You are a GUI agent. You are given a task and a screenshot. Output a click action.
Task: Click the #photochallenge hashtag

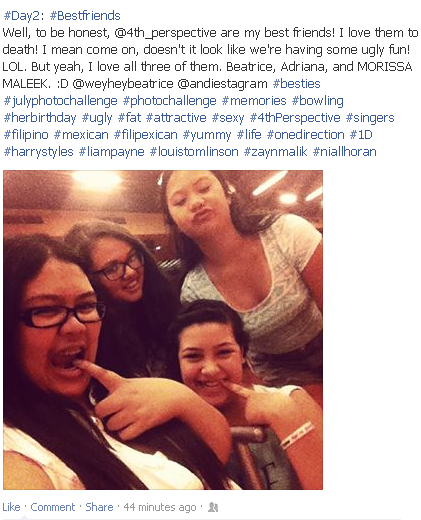click(170, 101)
